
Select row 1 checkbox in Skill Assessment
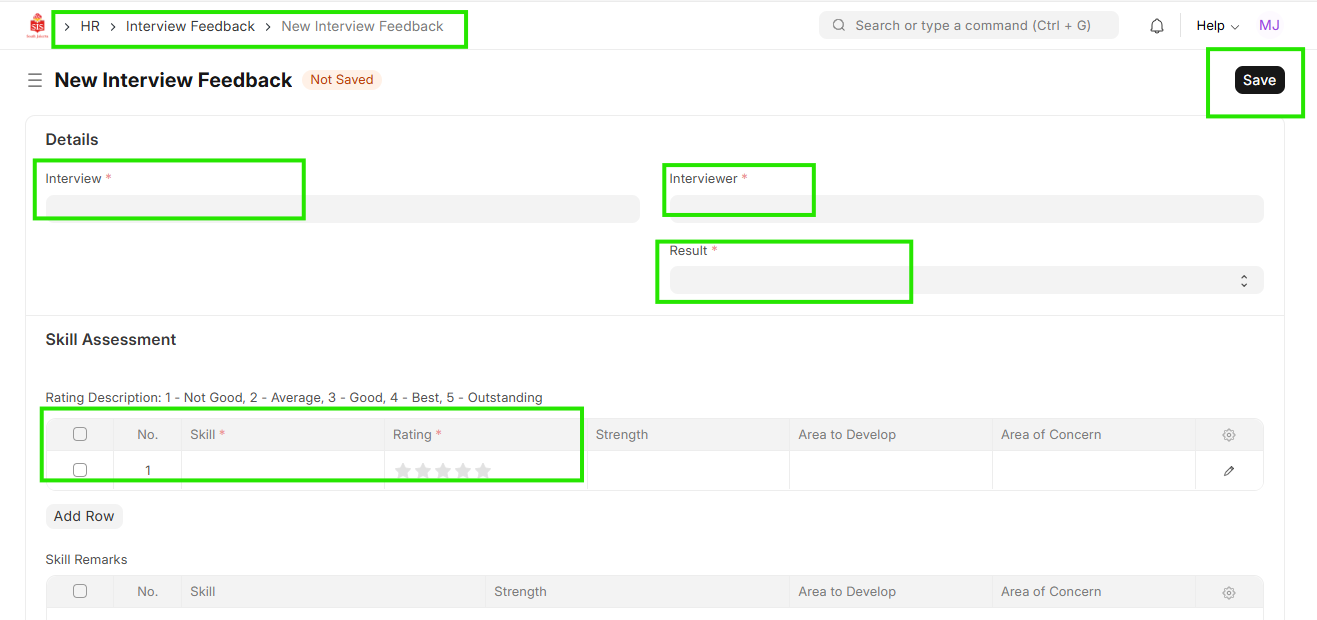coord(80,470)
